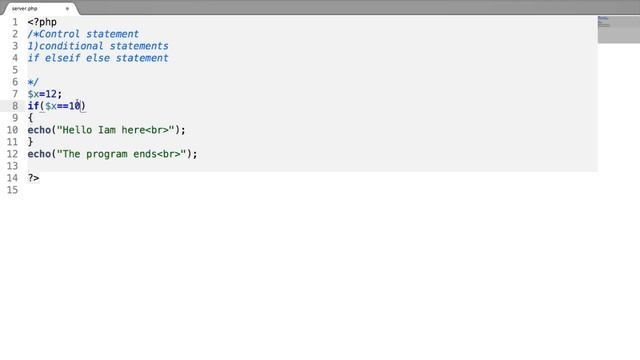The width and height of the screenshot is (640, 360).
Task: Click line number 14 in gutter
Action: [12, 178]
